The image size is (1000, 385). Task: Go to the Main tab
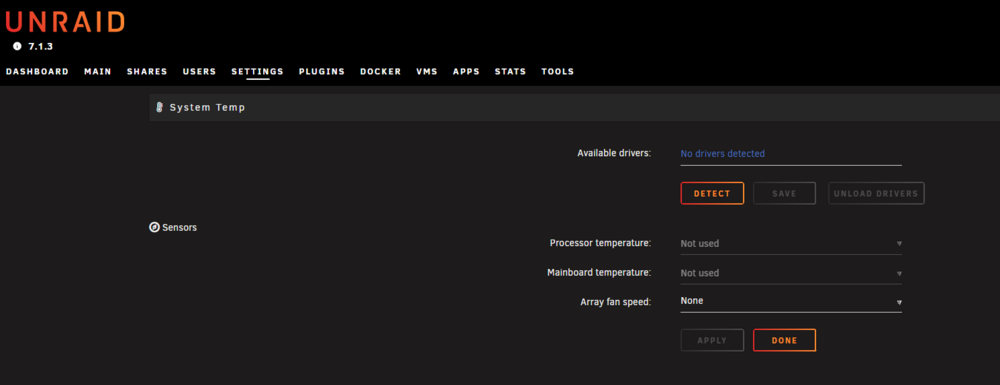(98, 71)
